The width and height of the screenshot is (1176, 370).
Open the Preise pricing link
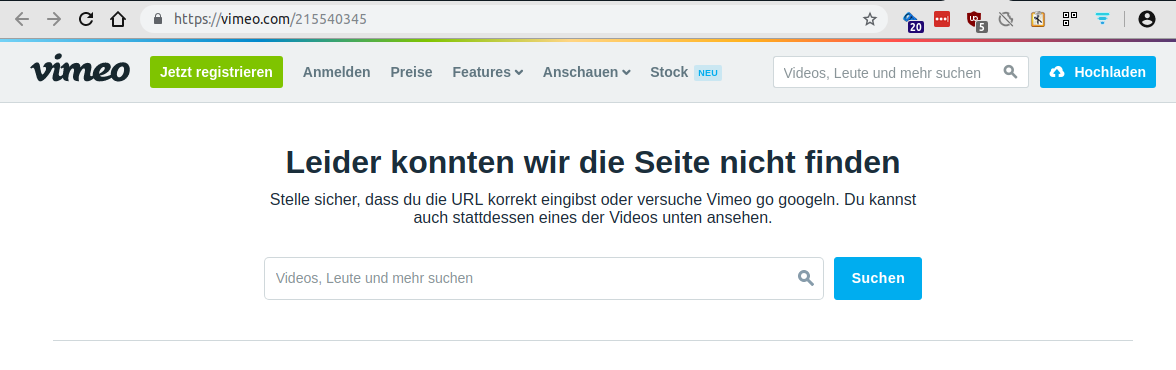click(x=412, y=72)
